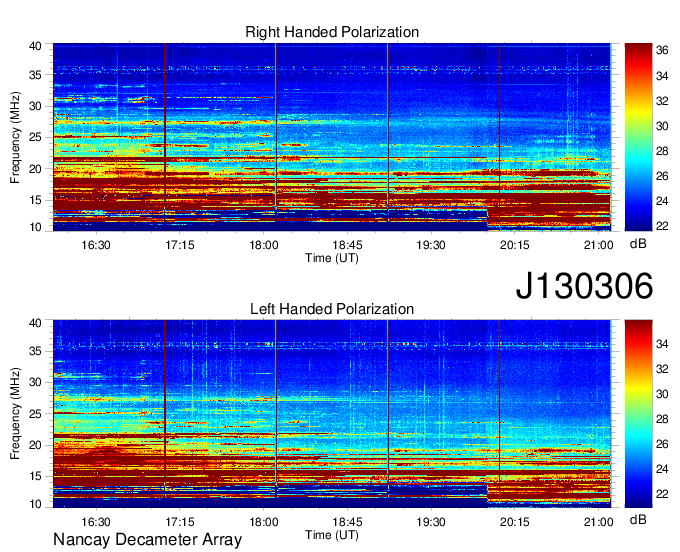Click the Right Handed Polarization spectrogram

pyautogui.click(x=332, y=137)
